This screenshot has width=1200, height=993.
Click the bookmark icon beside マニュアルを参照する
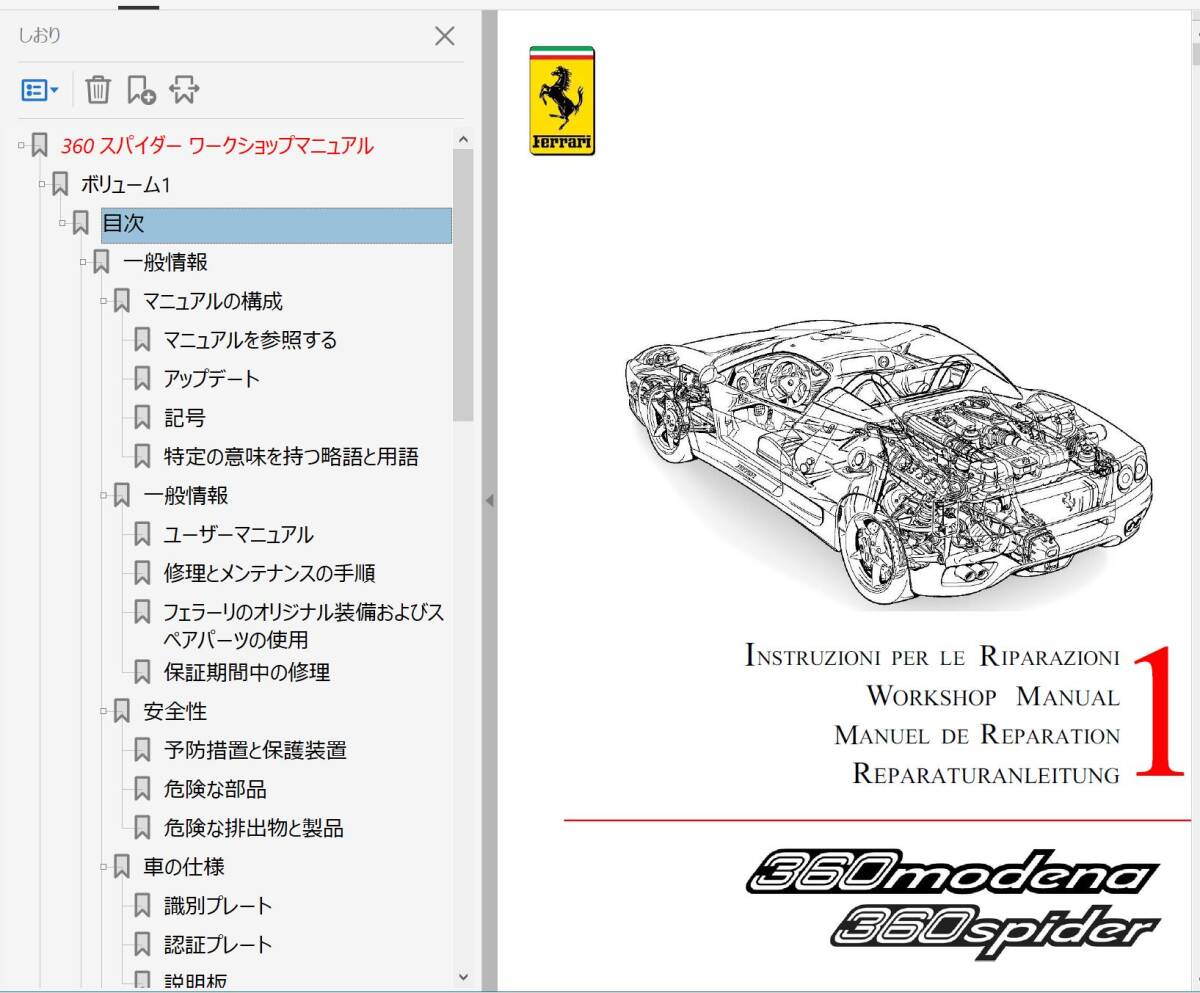(x=143, y=340)
